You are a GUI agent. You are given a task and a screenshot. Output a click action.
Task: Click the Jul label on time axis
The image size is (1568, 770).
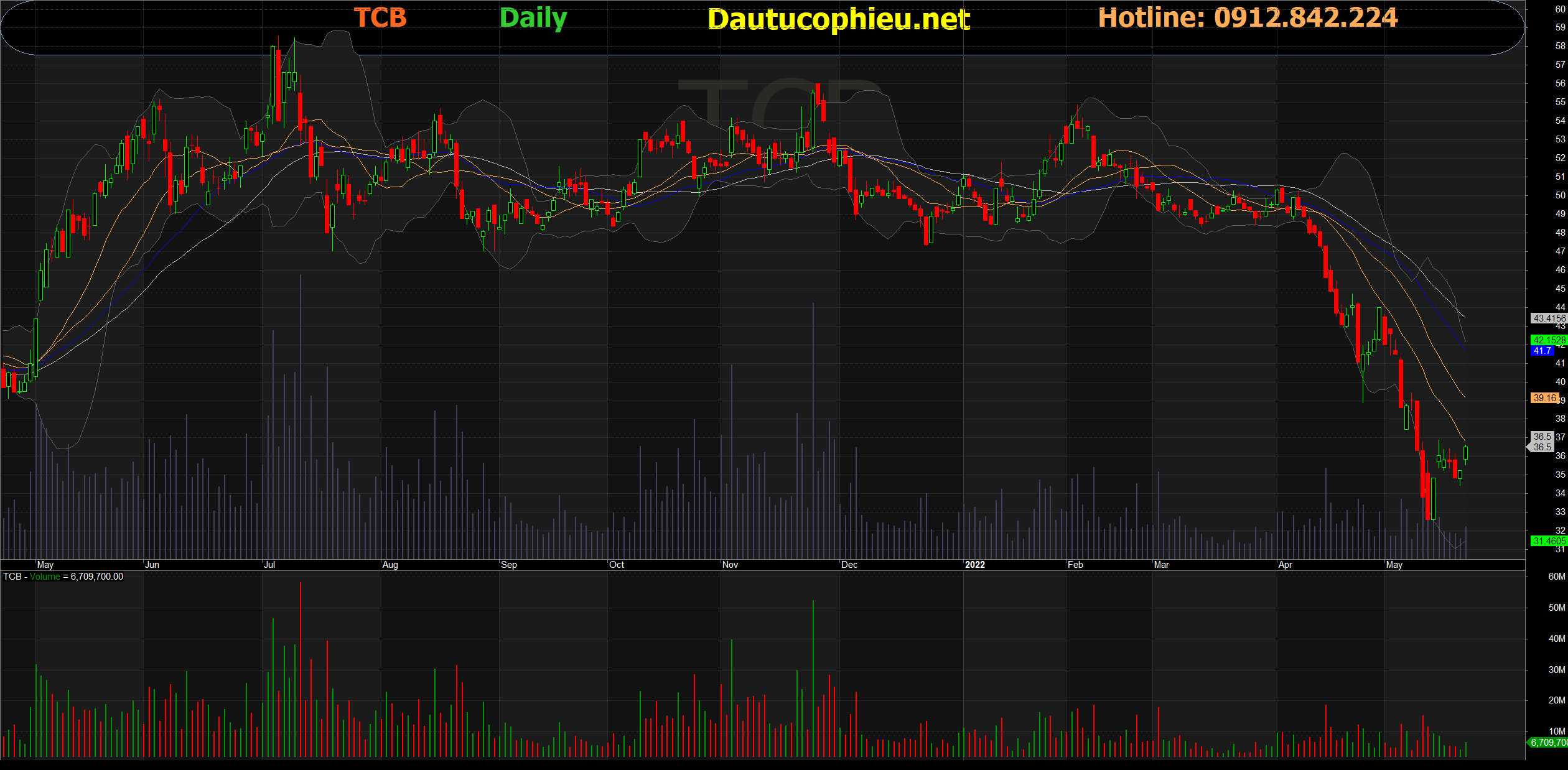click(269, 565)
